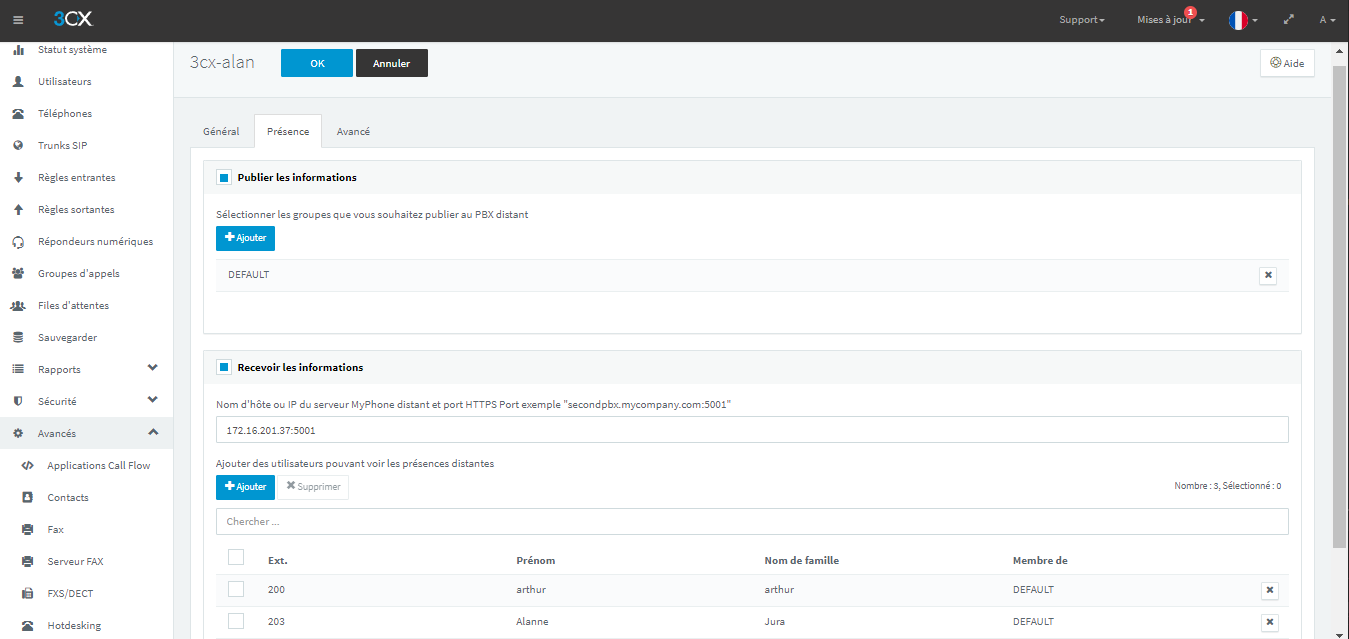Viewport: 1349px width, 639px height.
Task: Click Ajouter above the users search field
Action: (245, 487)
